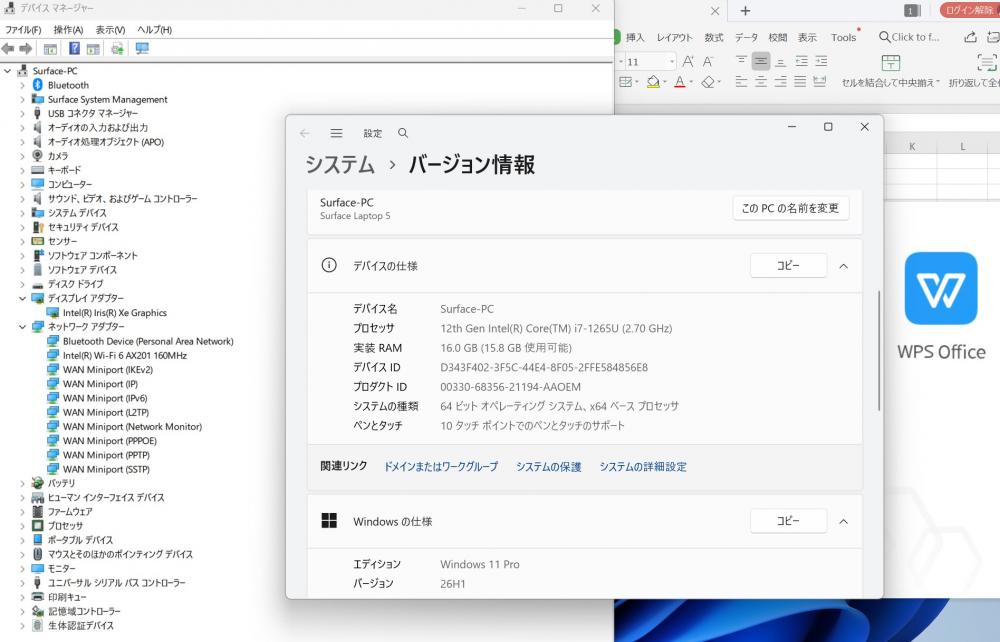Justify text in WPS ribbon

(800, 82)
